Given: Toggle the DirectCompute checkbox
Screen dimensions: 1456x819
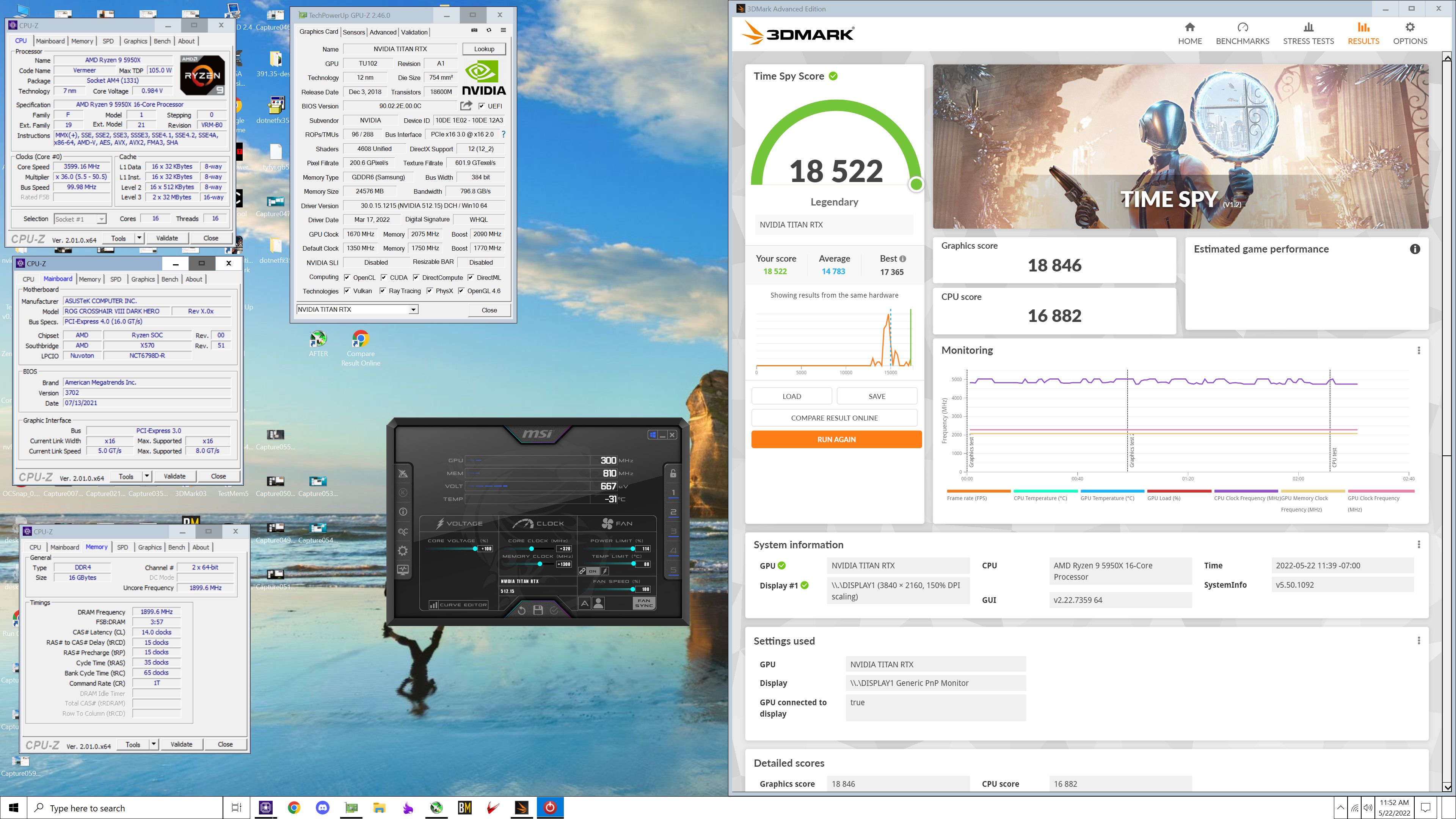Looking at the screenshot, I should [x=416, y=278].
